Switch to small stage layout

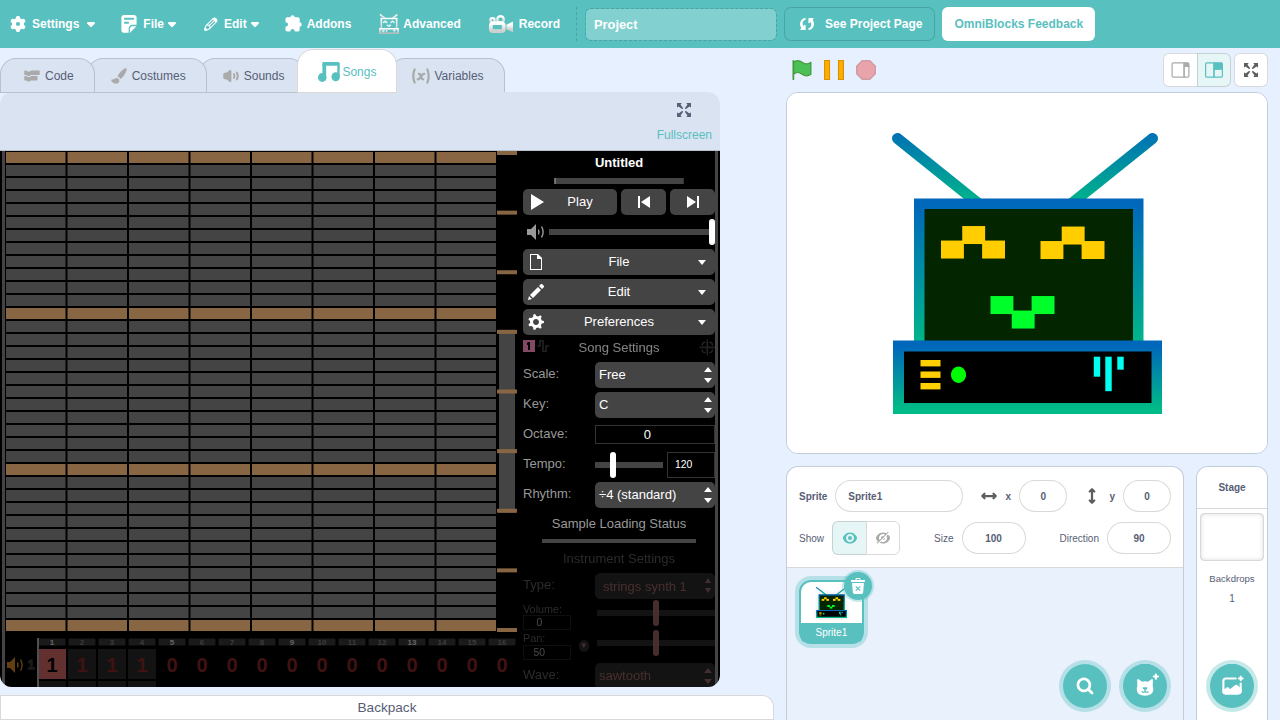coord(1181,70)
